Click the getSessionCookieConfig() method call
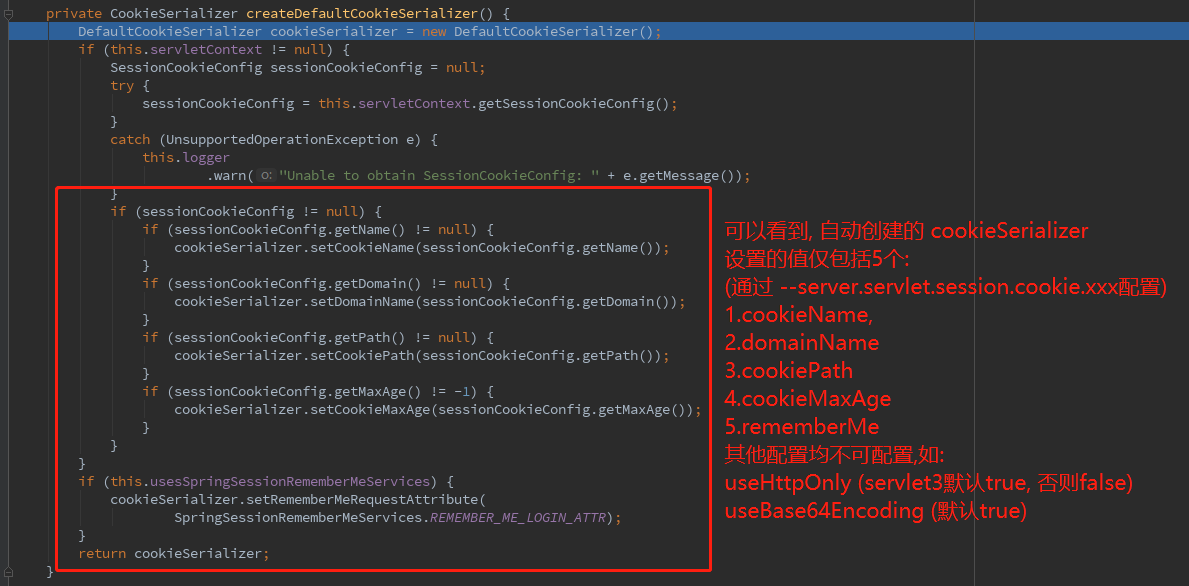 point(574,104)
